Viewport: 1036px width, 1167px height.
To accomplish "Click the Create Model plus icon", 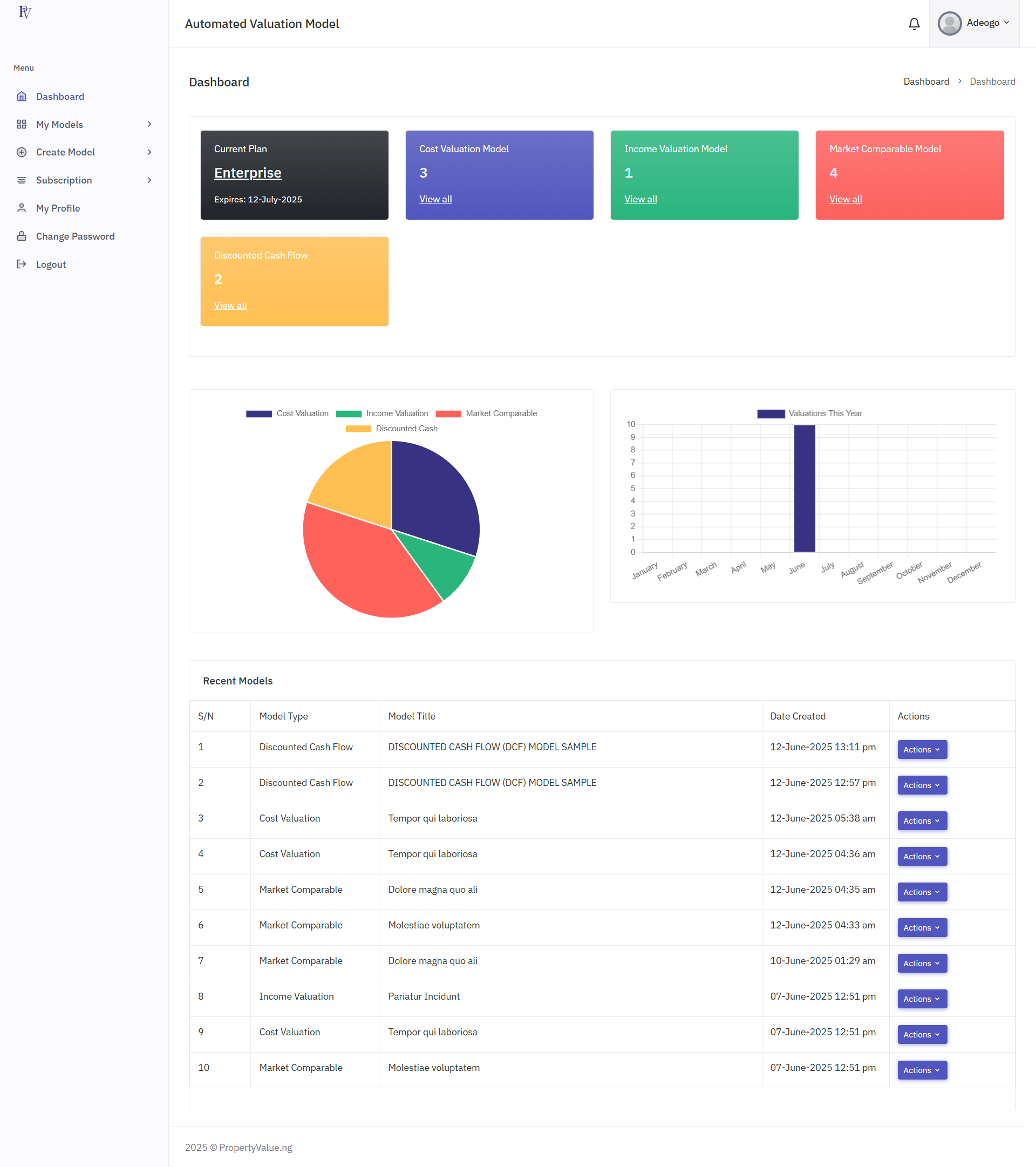I will click(22, 152).
